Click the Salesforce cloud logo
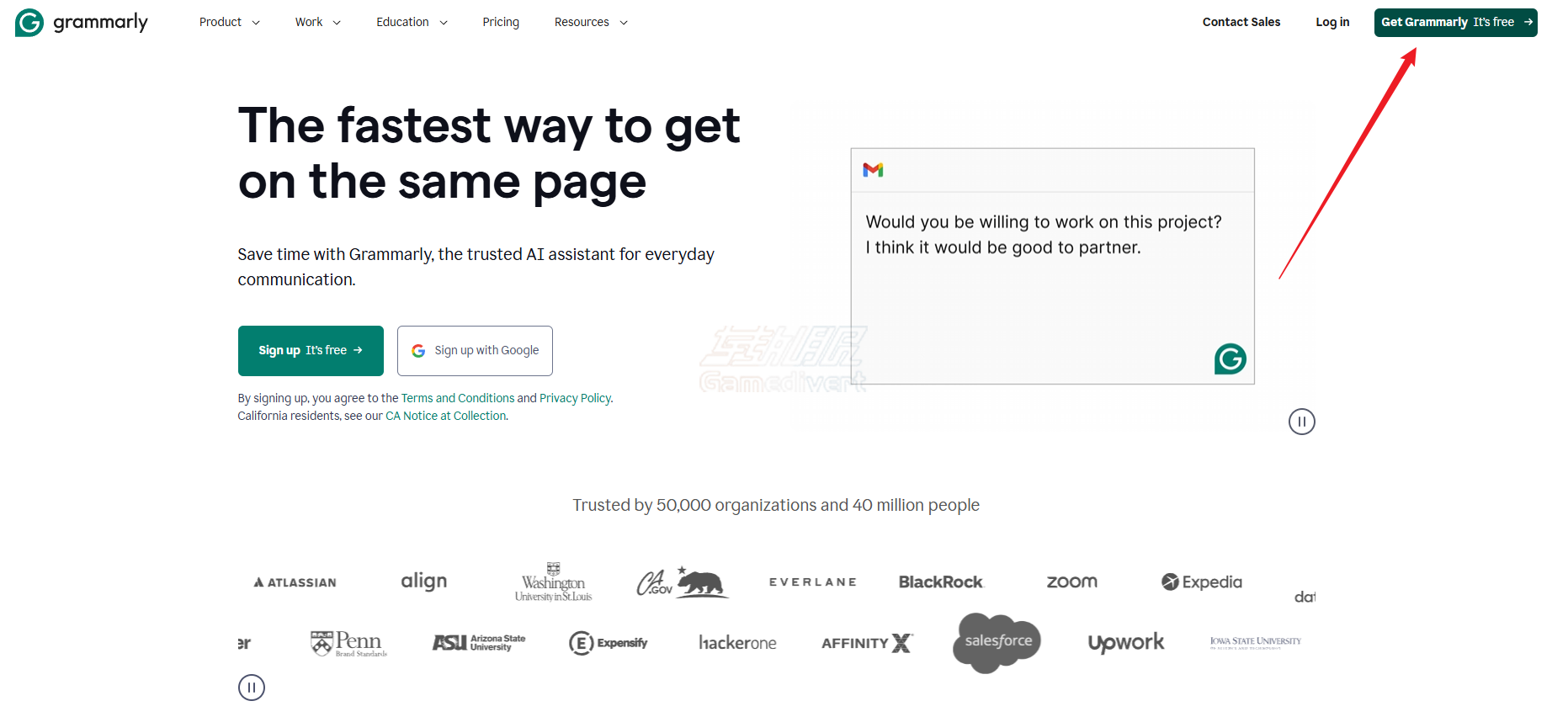Screen dimensions: 1568x717 tap(997, 642)
